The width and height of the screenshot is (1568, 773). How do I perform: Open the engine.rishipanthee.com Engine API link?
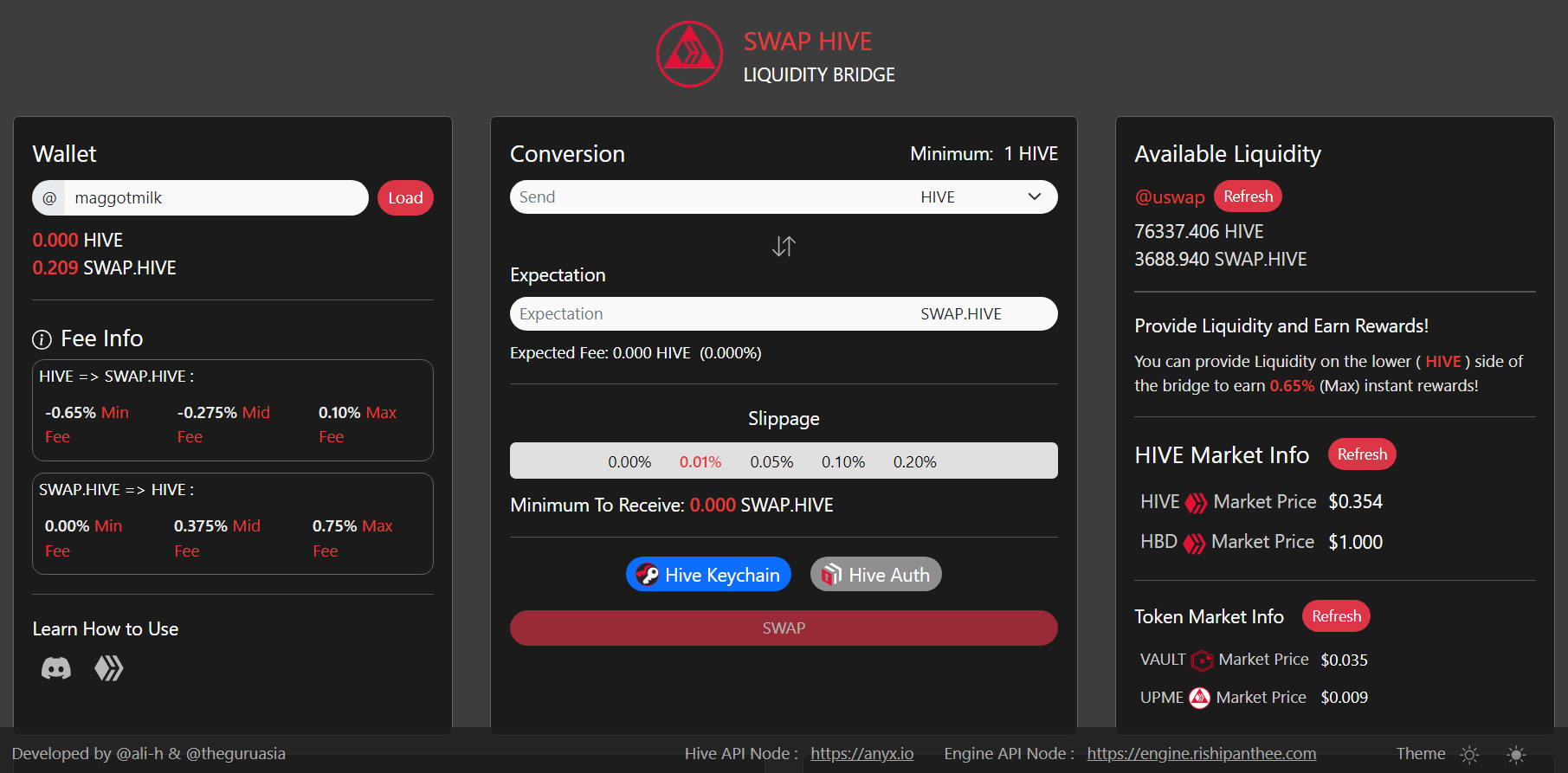tap(1202, 754)
